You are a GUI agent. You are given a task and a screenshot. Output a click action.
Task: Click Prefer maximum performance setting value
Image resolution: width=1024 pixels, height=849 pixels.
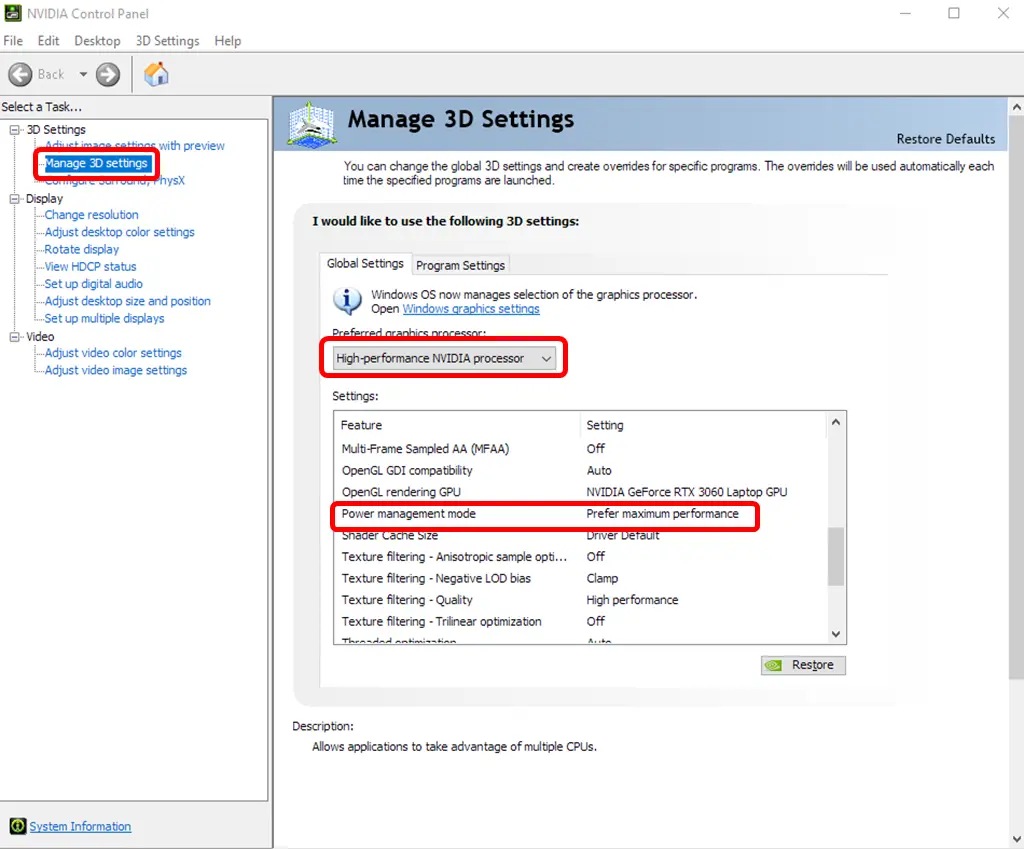pyautogui.click(x=662, y=514)
